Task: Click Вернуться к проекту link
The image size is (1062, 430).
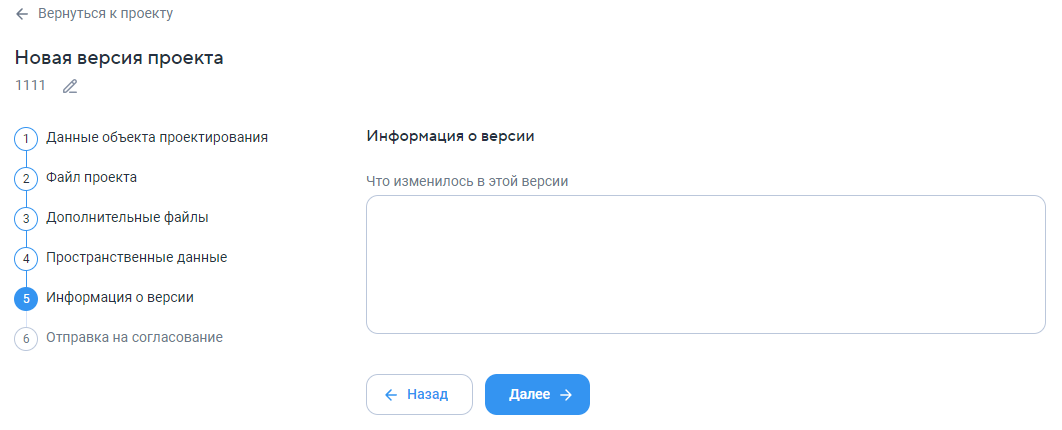Action: point(106,14)
